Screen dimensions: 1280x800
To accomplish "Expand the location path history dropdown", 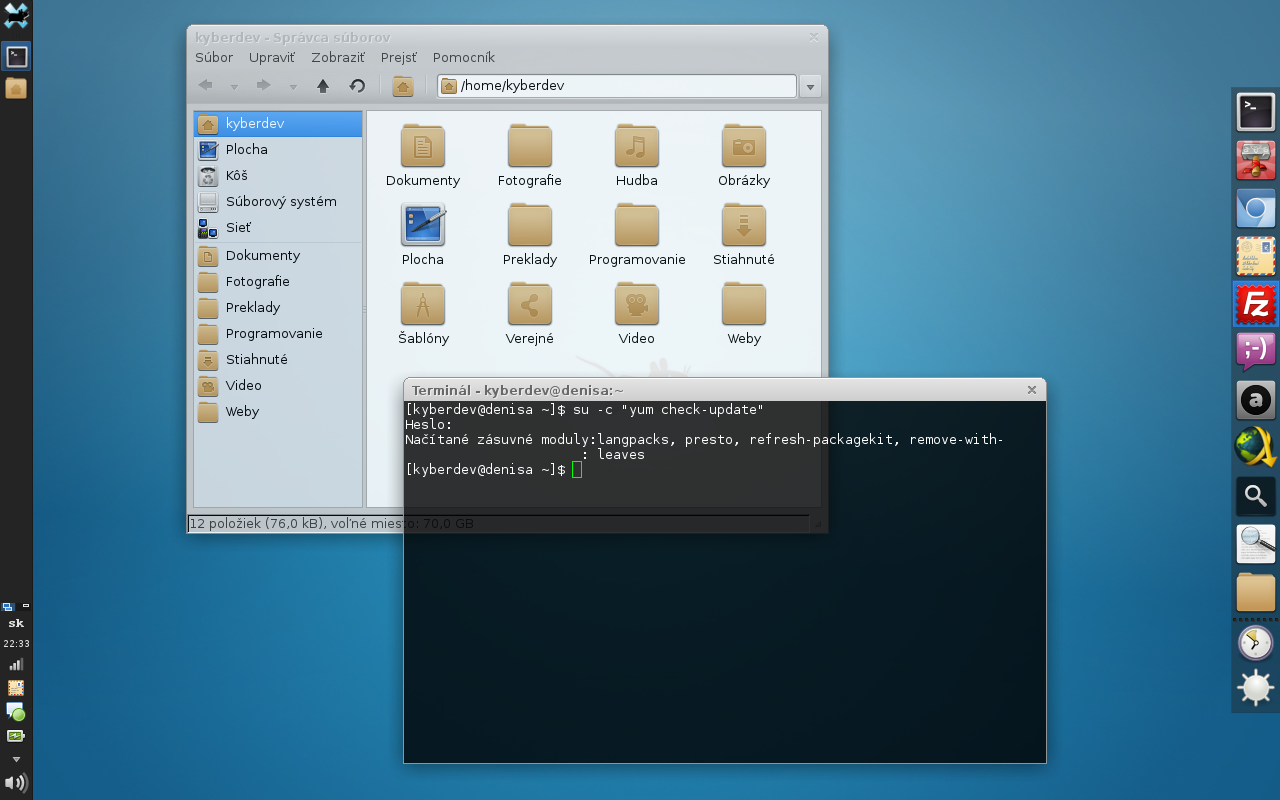I will pyautogui.click(x=810, y=87).
